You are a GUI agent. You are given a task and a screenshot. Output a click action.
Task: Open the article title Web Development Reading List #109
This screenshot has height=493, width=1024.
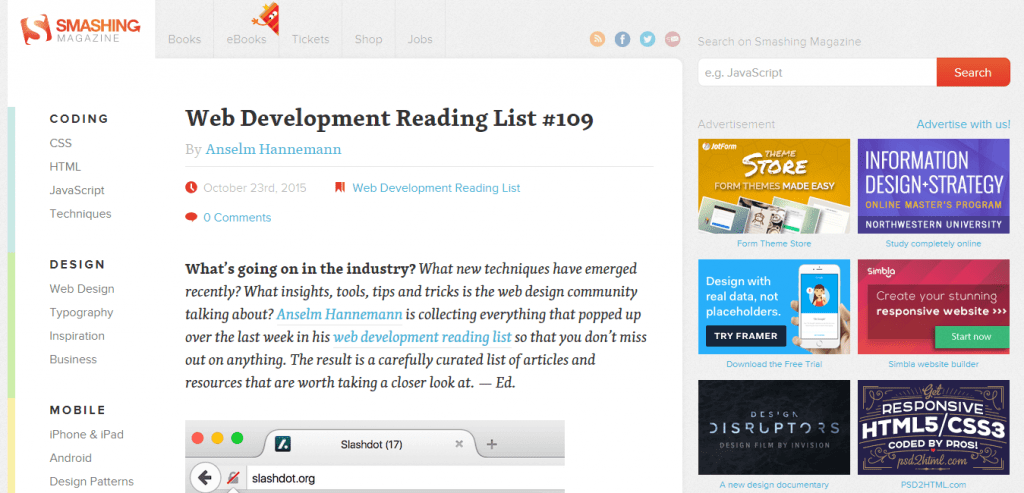[x=389, y=118]
